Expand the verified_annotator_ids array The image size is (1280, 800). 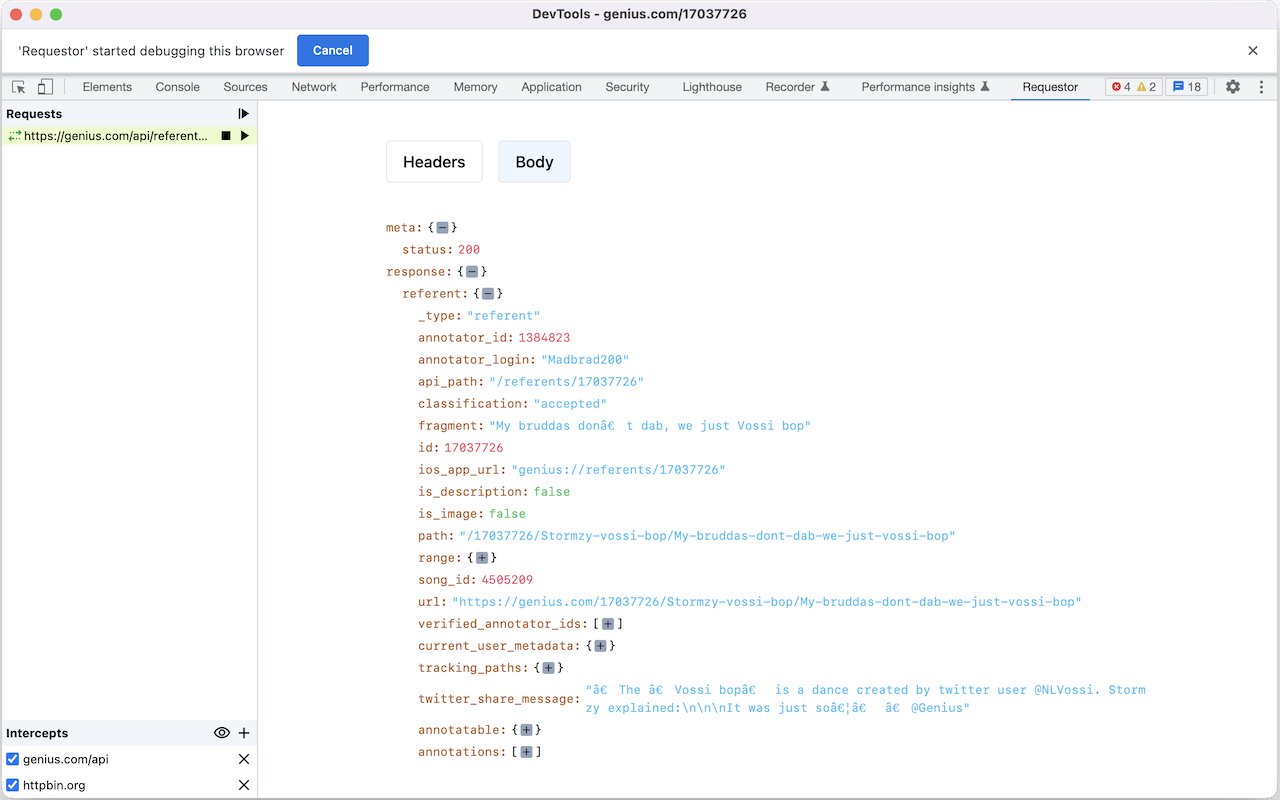tap(608, 624)
